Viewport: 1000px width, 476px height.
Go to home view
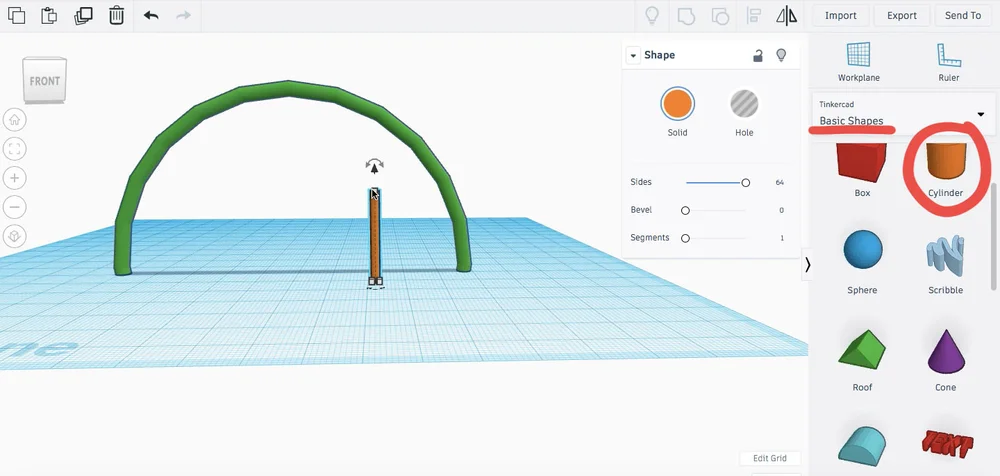(x=15, y=120)
